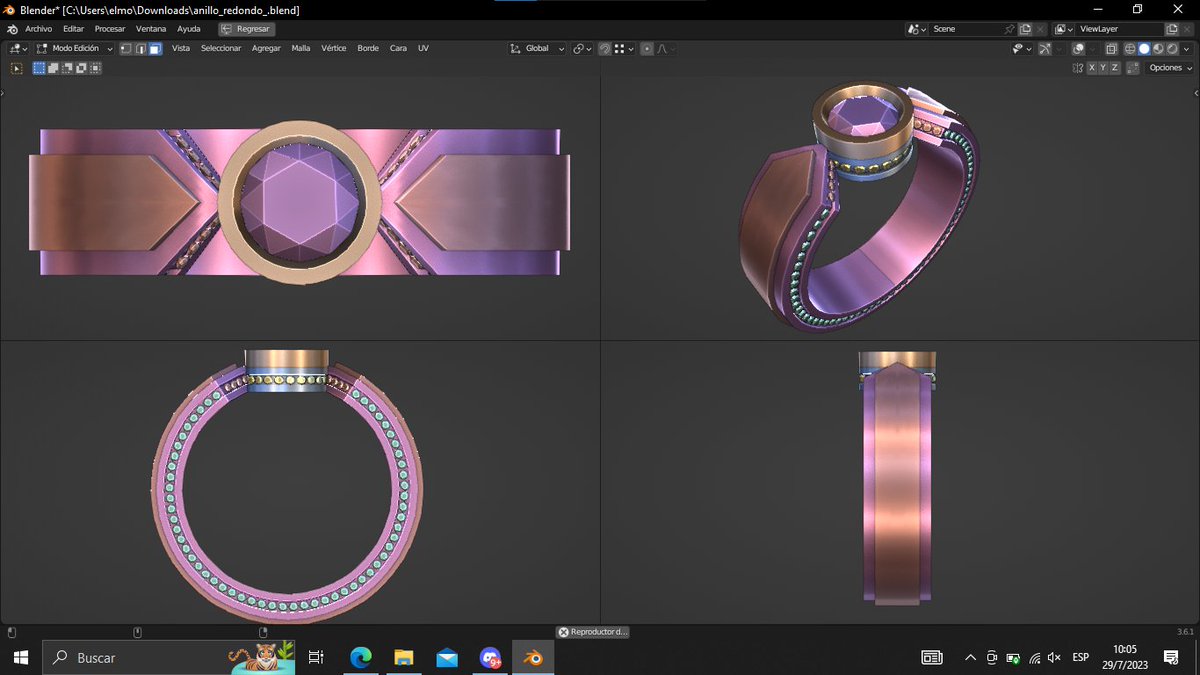
Task: Choose the invert selection mode icon
Action: (81, 68)
